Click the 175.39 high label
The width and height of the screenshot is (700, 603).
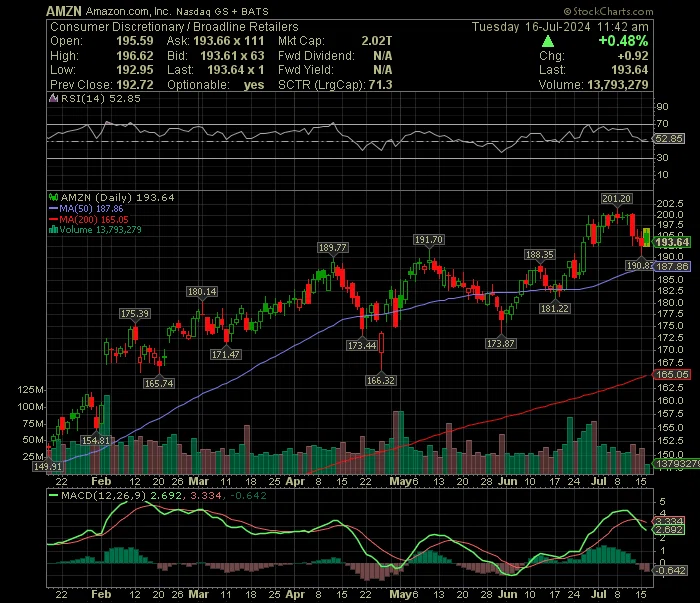point(134,313)
